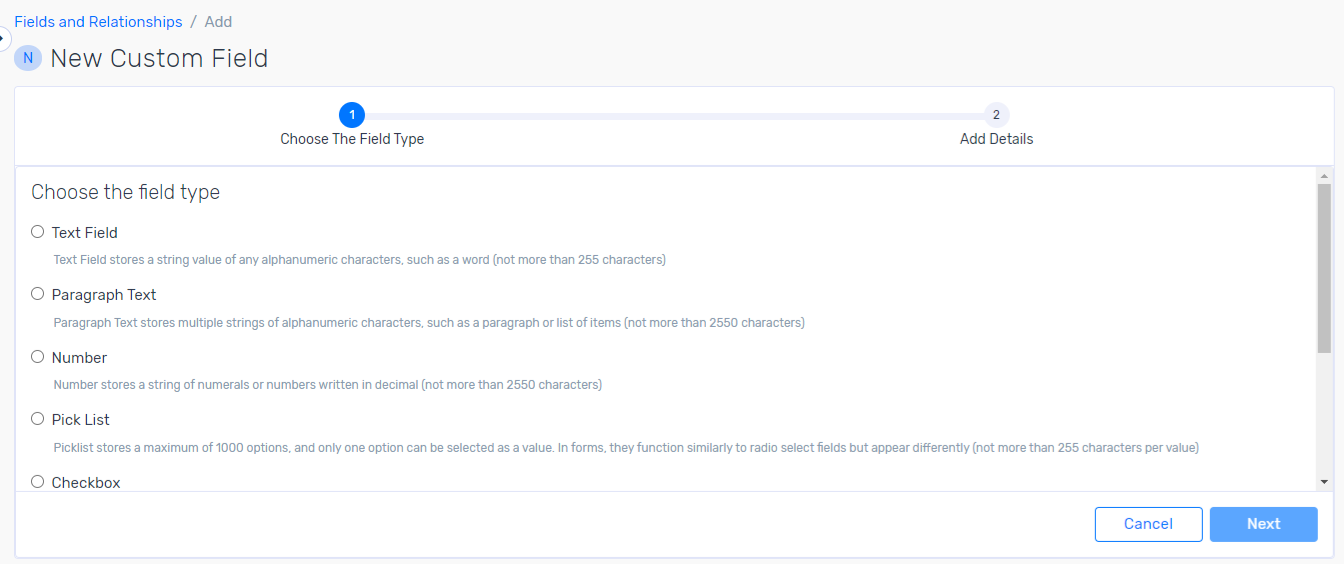Click the Next button
This screenshot has width=1344, height=564.
point(1263,524)
